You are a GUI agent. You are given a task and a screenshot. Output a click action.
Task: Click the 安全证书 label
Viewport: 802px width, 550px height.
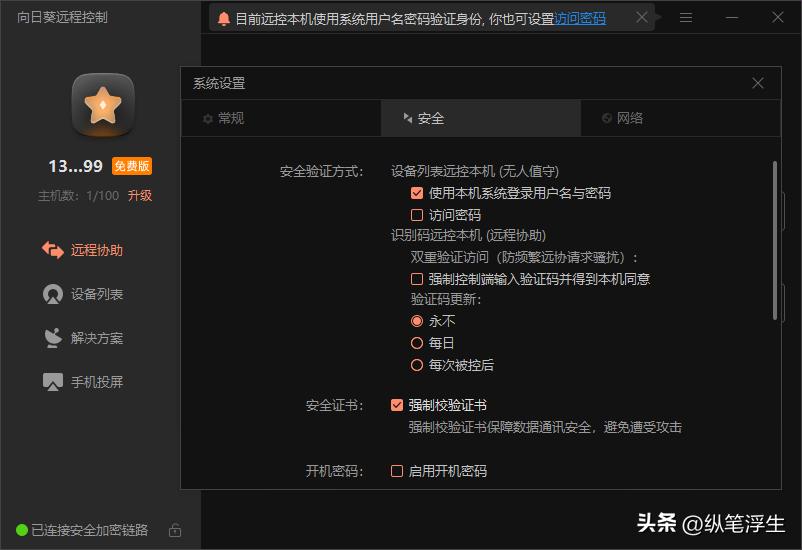point(335,406)
